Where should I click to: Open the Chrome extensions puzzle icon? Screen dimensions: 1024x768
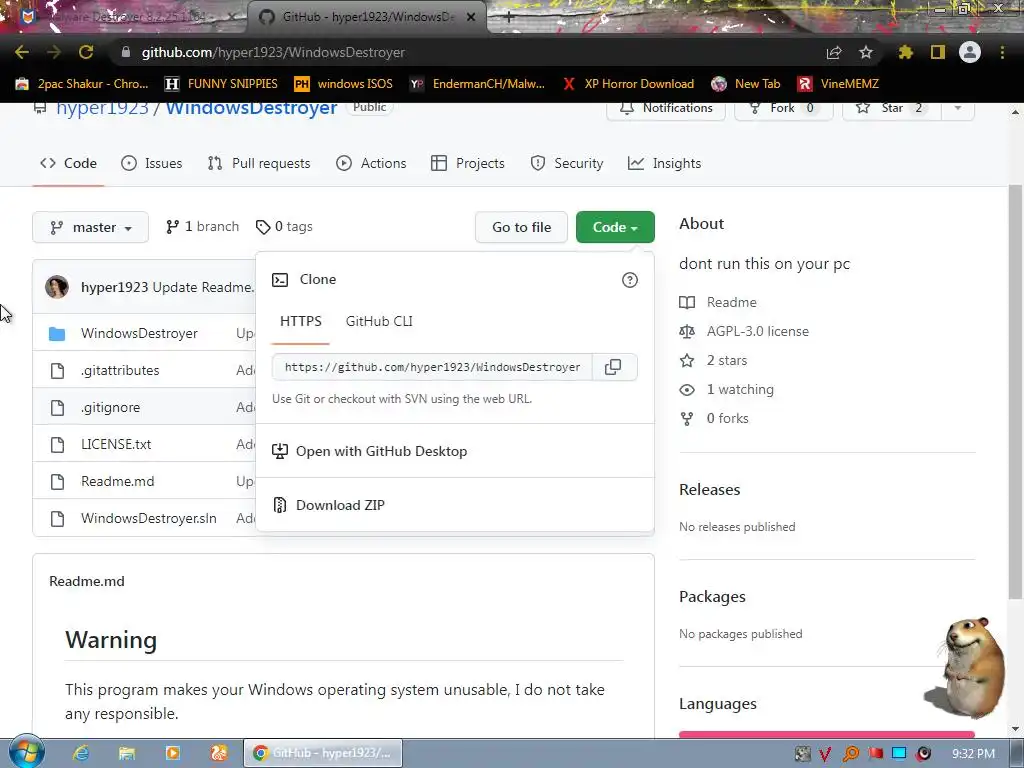[905, 52]
